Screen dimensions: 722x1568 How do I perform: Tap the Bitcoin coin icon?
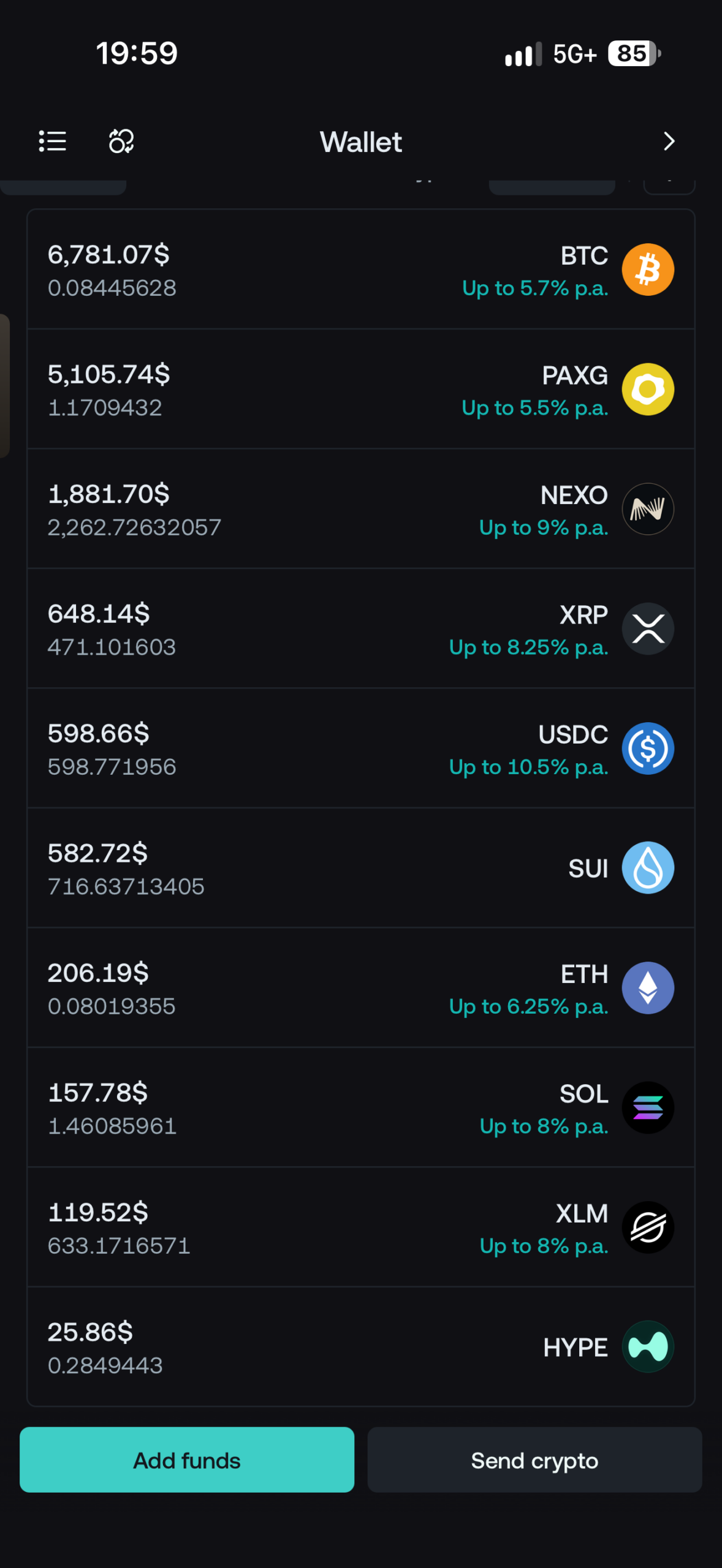(x=648, y=269)
